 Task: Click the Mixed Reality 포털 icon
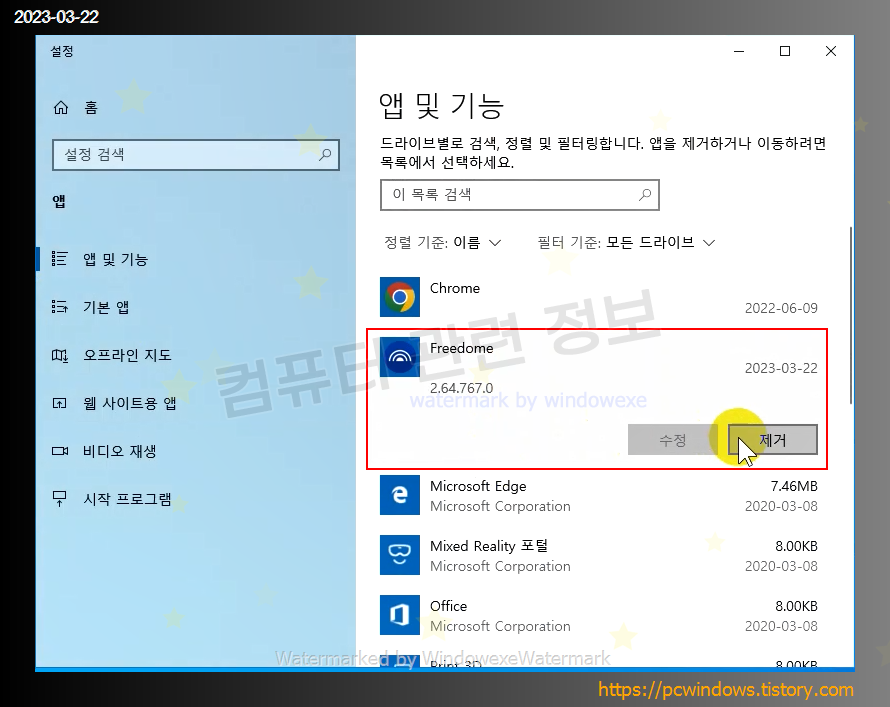[x=400, y=555]
